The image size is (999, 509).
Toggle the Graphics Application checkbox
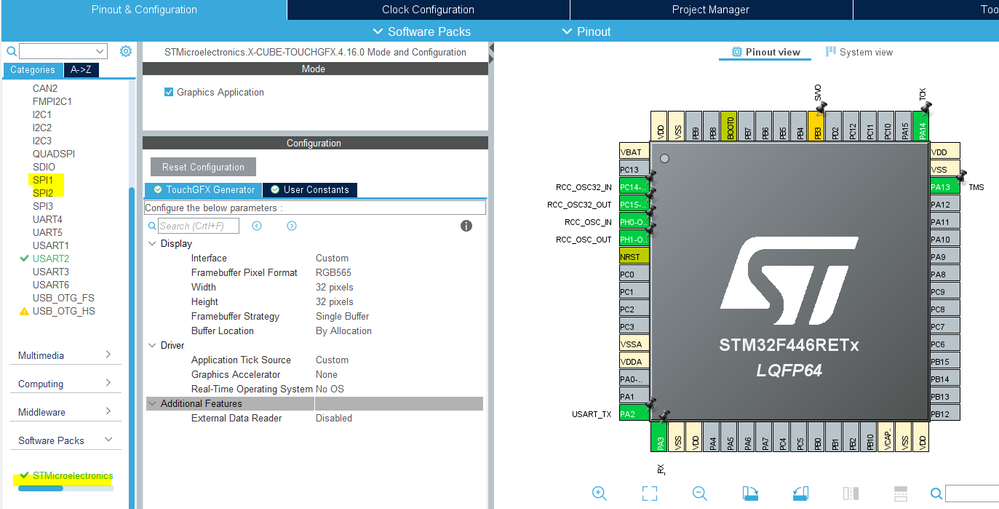(169, 92)
